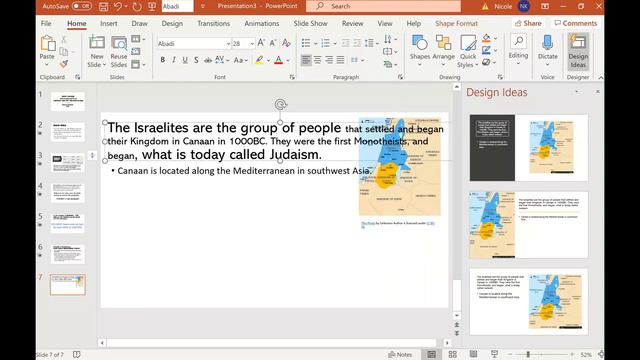
Task: Open the font color dropdown arrow
Action: (x=288, y=60)
